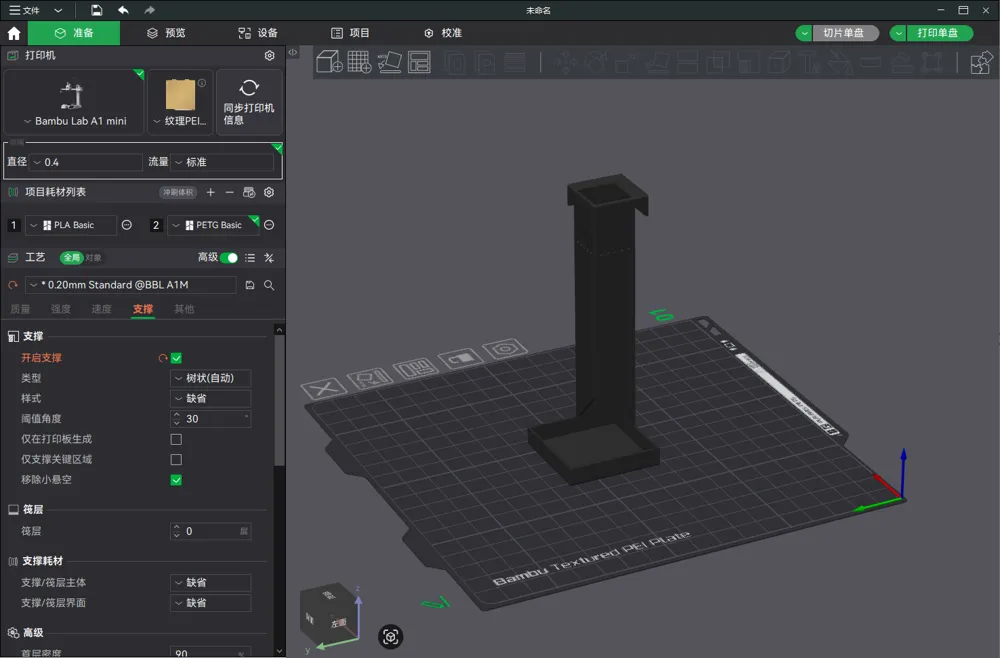The height and width of the screenshot is (658, 1000).
Task: Click the 切片单盘 slice button
Action: 845,33
